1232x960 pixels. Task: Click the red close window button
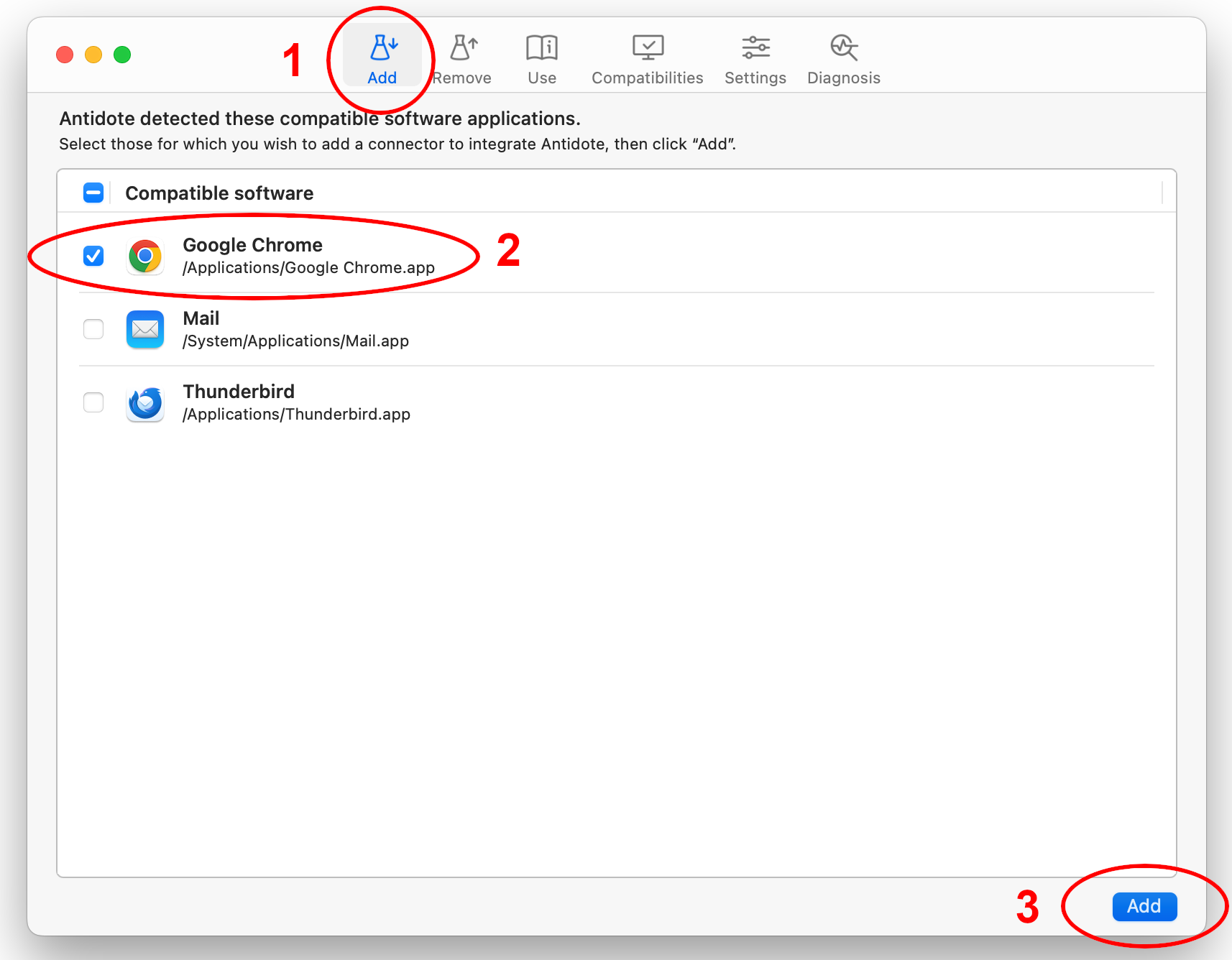click(65, 55)
